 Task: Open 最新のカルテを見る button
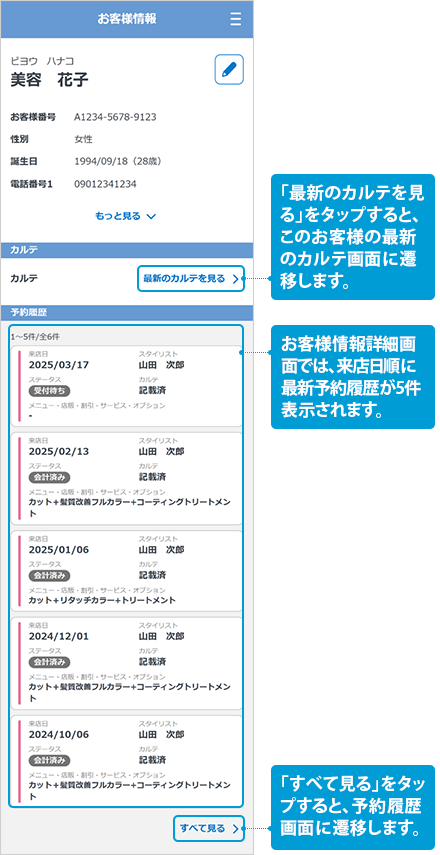pos(190,279)
